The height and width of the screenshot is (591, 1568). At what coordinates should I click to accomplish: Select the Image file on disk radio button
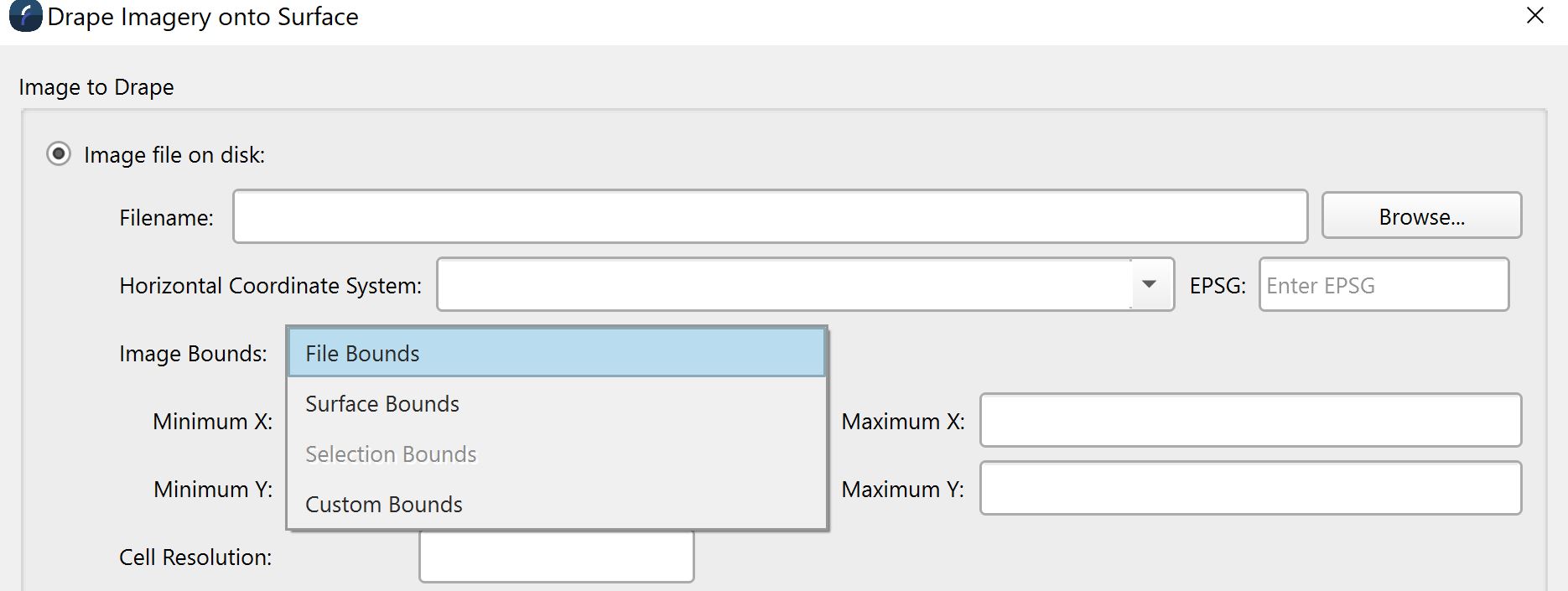click(59, 154)
